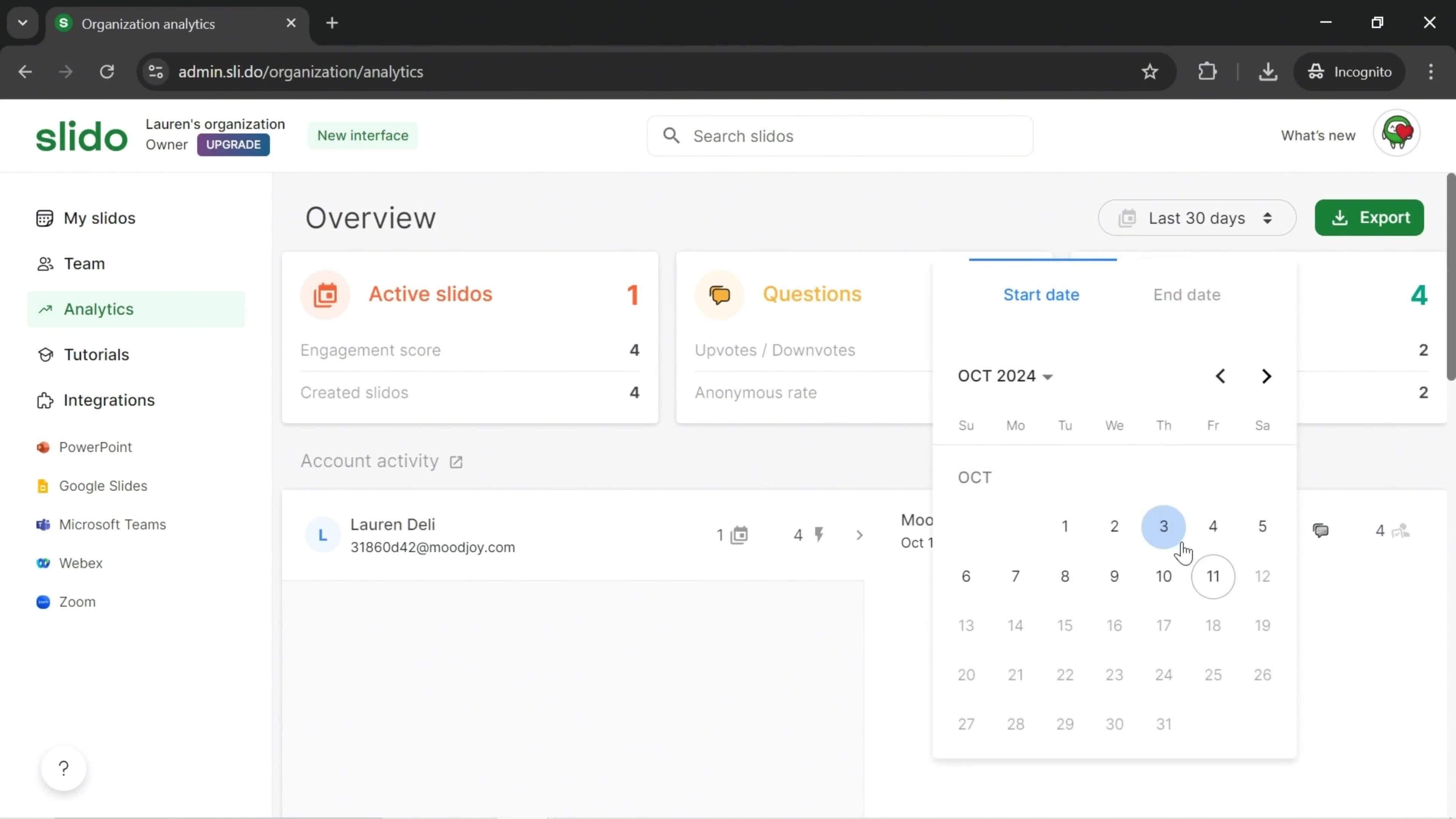
Task: Open the Last 30 days filter dropdown
Action: click(1197, 218)
